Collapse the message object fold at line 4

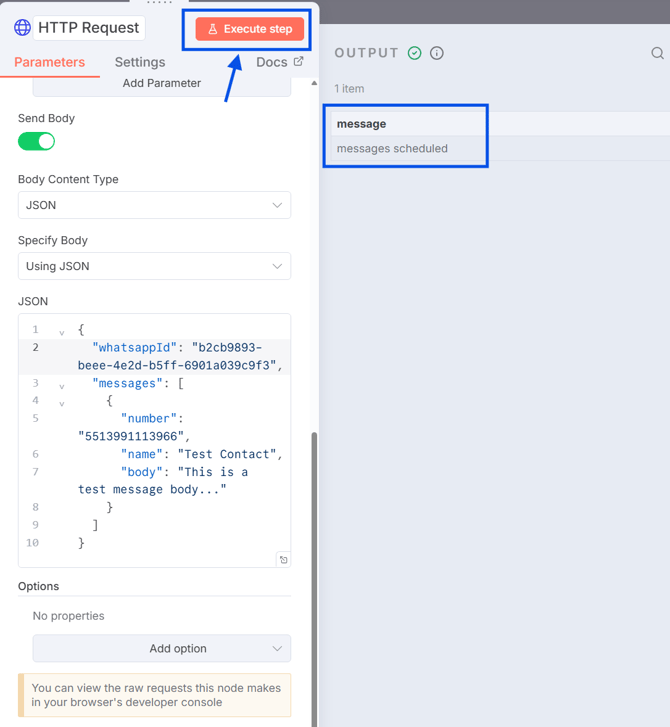62,403
